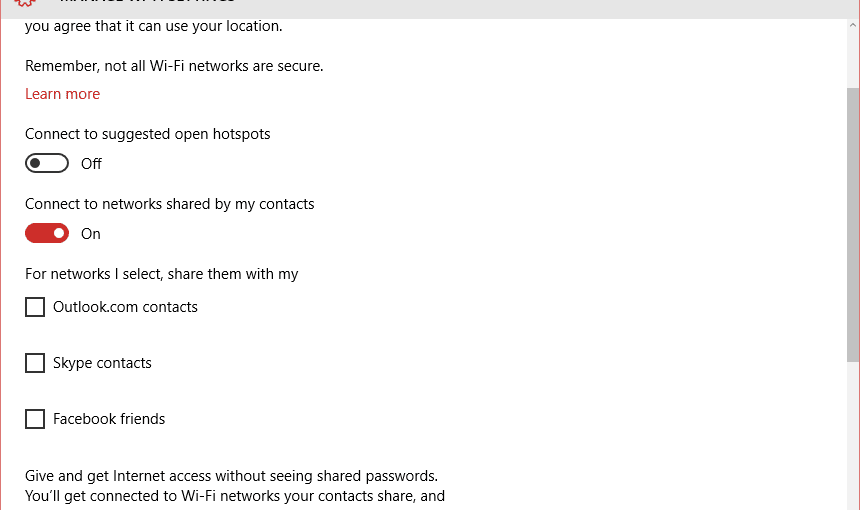
Task: Click the vertical scrollbar thumb
Action: click(x=853, y=225)
